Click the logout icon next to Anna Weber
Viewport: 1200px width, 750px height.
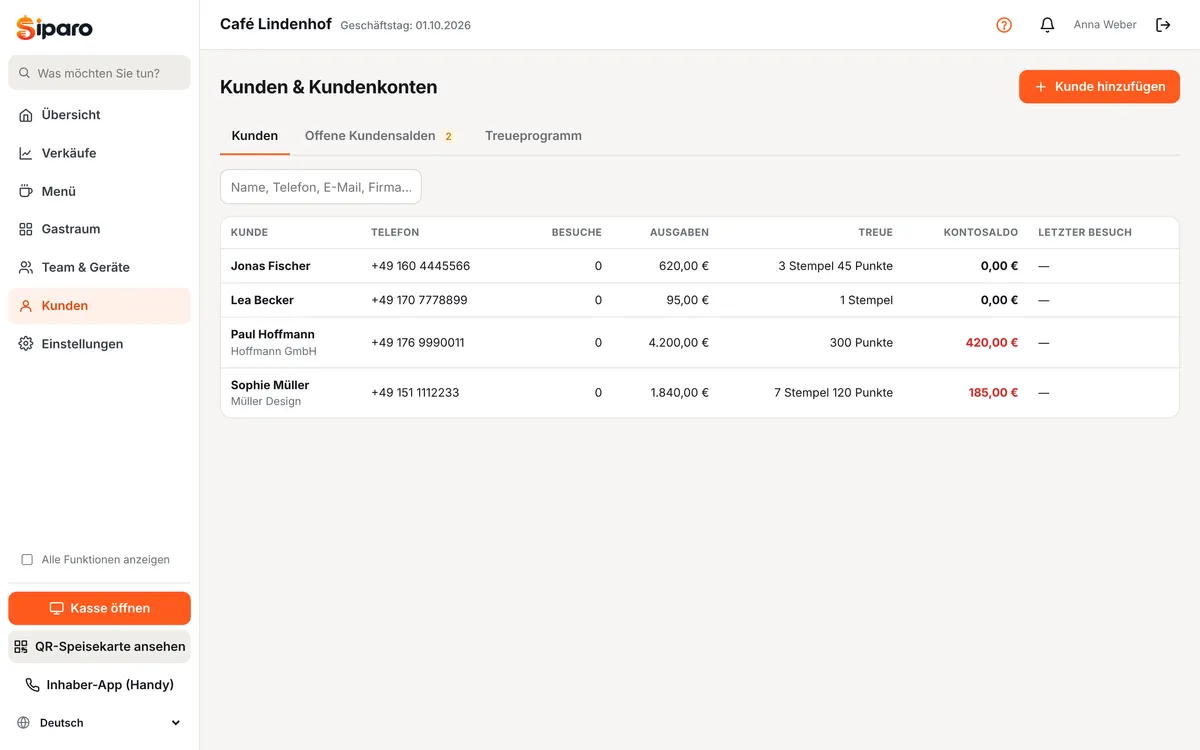tap(1163, 25)
